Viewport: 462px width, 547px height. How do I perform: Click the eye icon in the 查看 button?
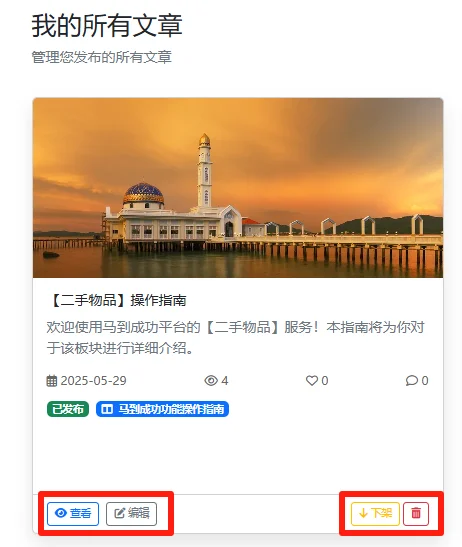click(61, 513)
